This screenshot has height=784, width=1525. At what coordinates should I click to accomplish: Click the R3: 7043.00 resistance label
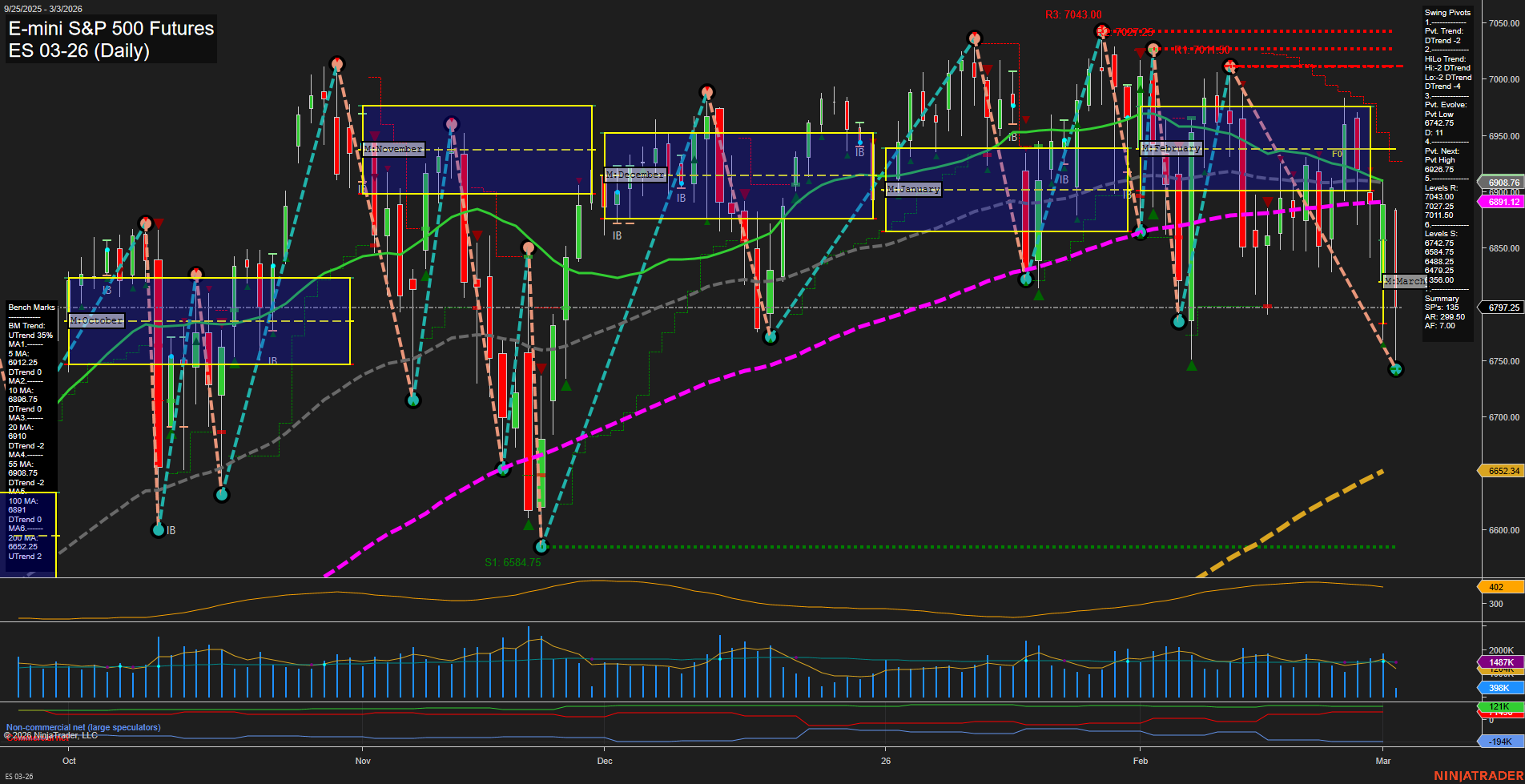click(1073, 14)
